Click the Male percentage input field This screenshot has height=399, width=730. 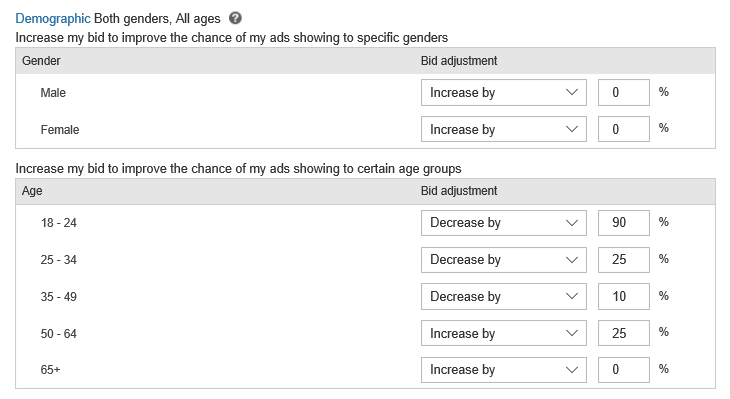[624, 92]
